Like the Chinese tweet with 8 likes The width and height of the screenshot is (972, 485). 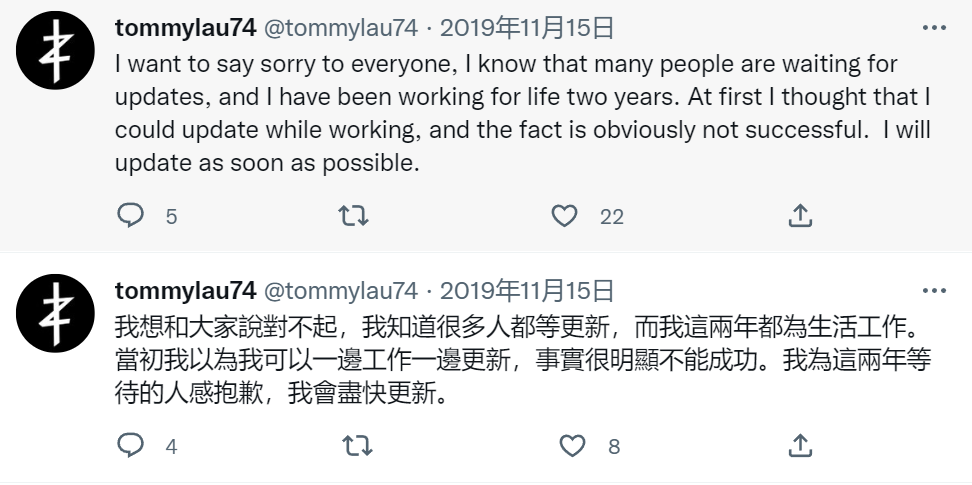(572, 445)
